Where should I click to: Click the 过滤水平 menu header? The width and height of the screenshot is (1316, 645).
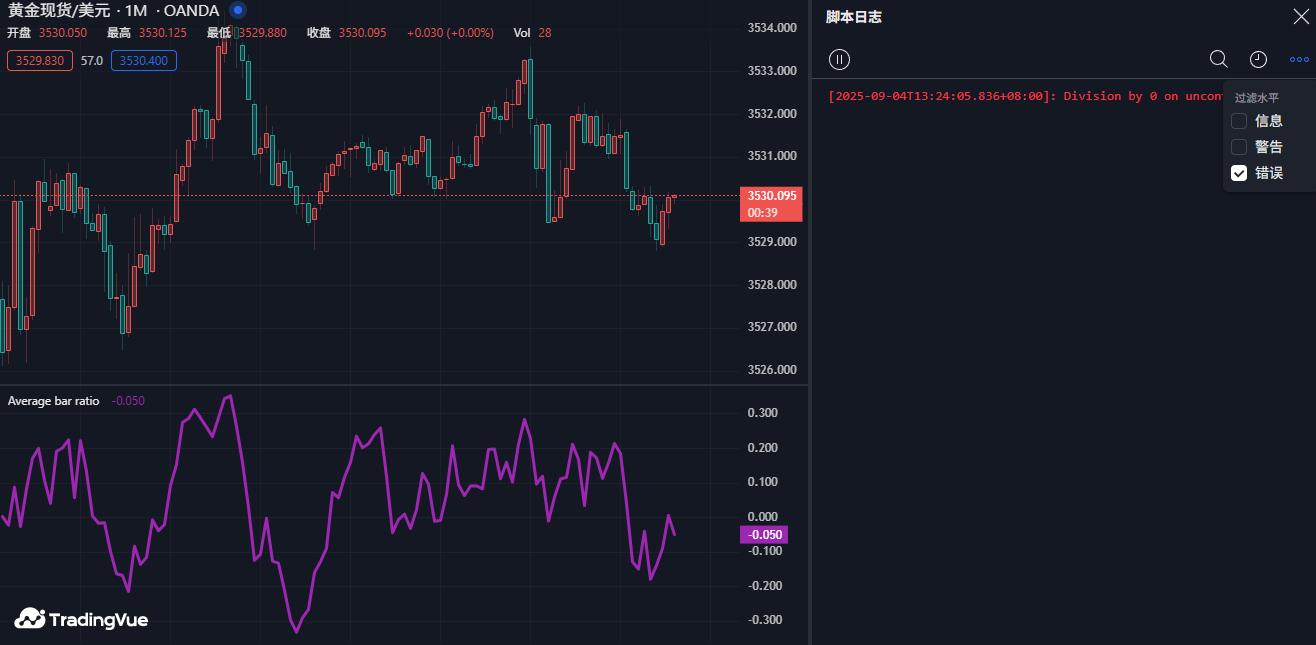1256,98
